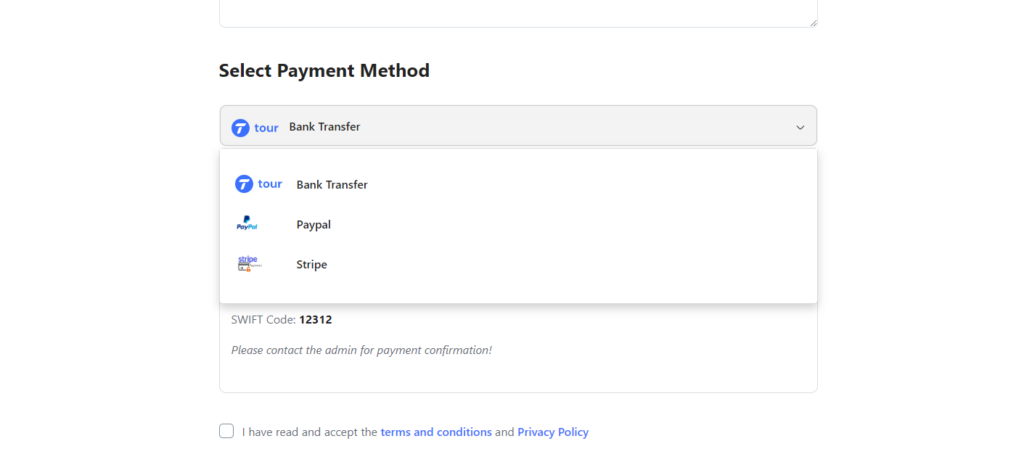Pick the Stripe payment option
1024x457 pixels.
[x=519, y=264]
